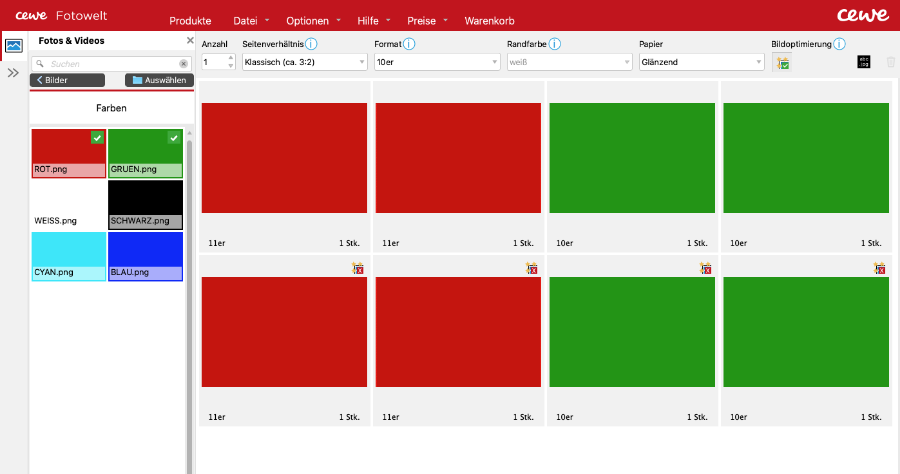The width and height of the screenshot is (900, 474).
Task: Click the Fotos & Videos panel title
Action: tap(71, 41)
